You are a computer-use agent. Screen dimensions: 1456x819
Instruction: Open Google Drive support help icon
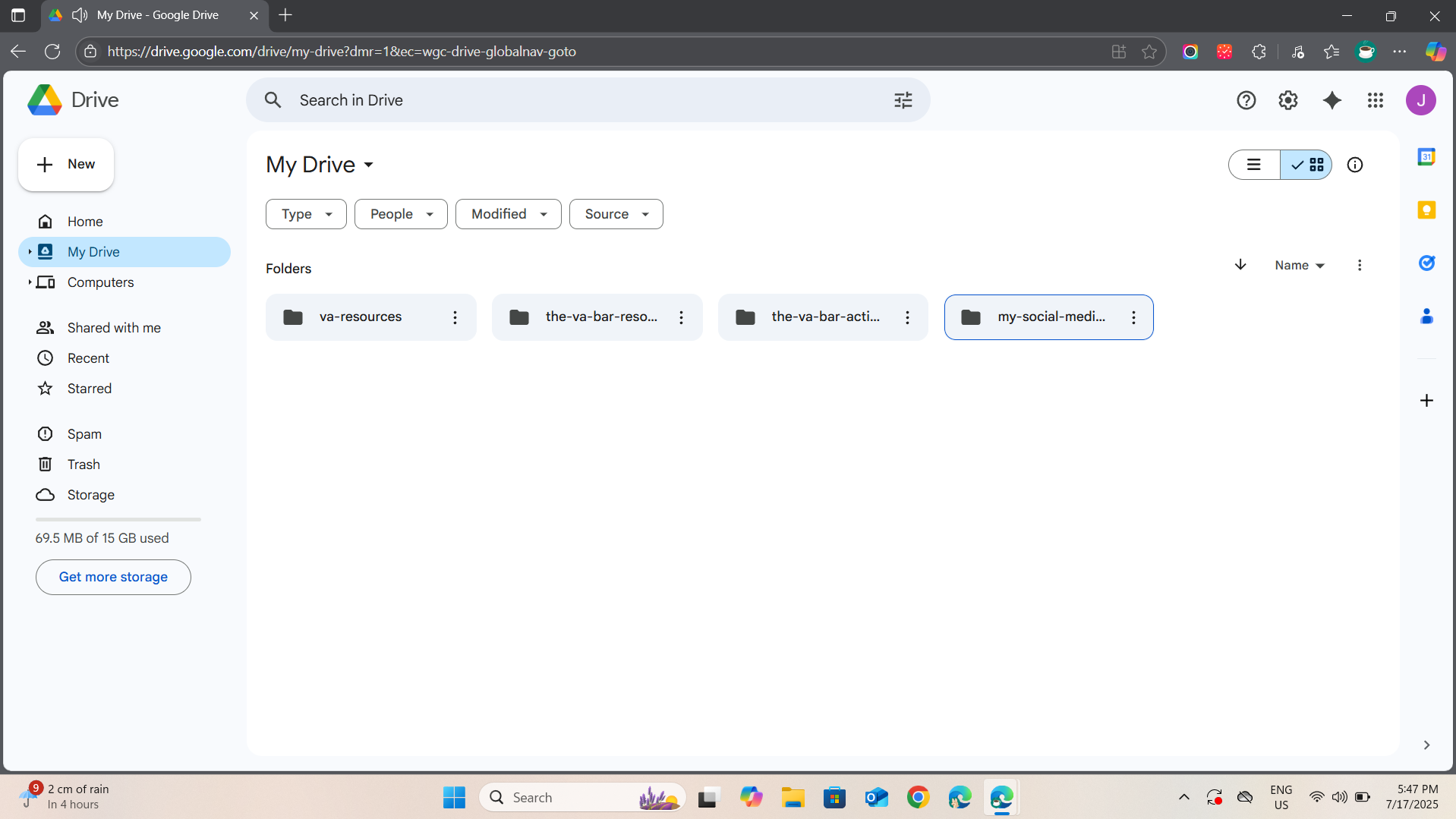point(1246,100)
